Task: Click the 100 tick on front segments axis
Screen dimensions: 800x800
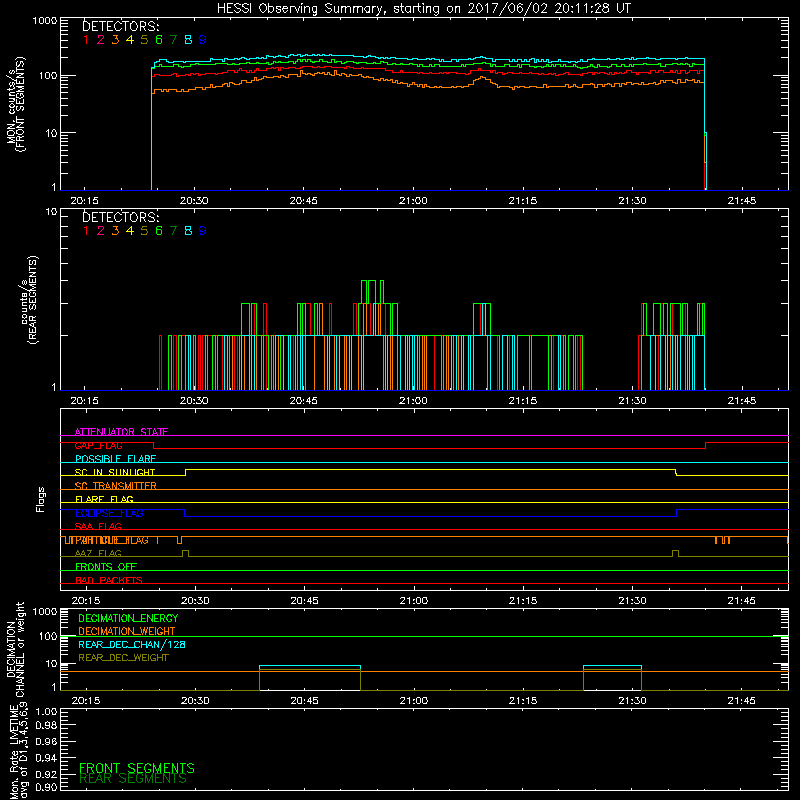Action: (47, 76)
